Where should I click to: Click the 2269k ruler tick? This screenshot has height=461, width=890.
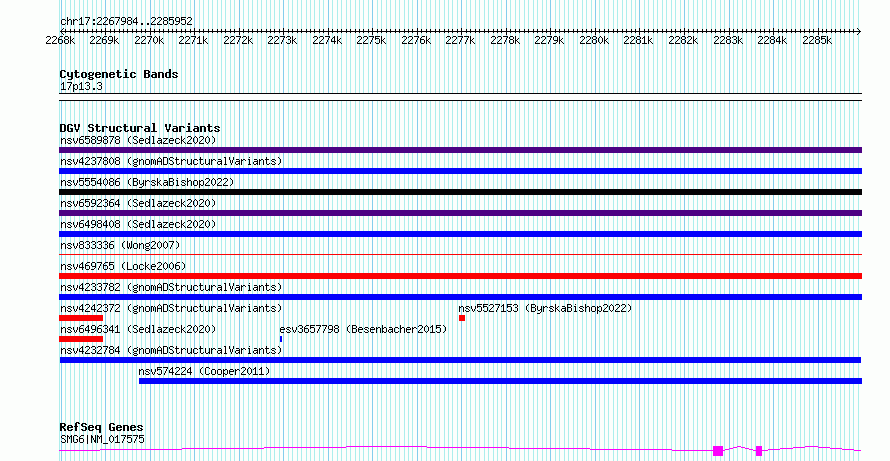click(x=104, y=41)
